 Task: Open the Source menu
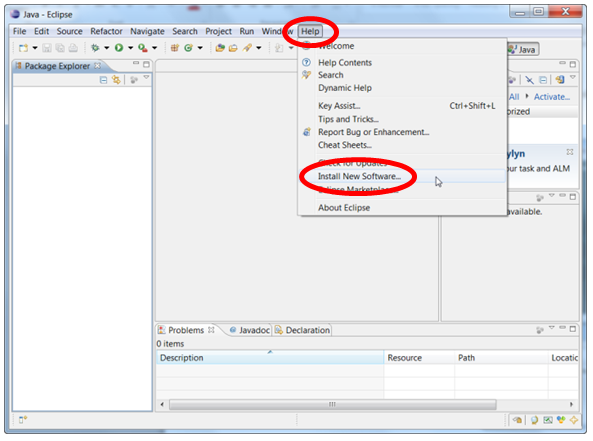tap(70, 31)
